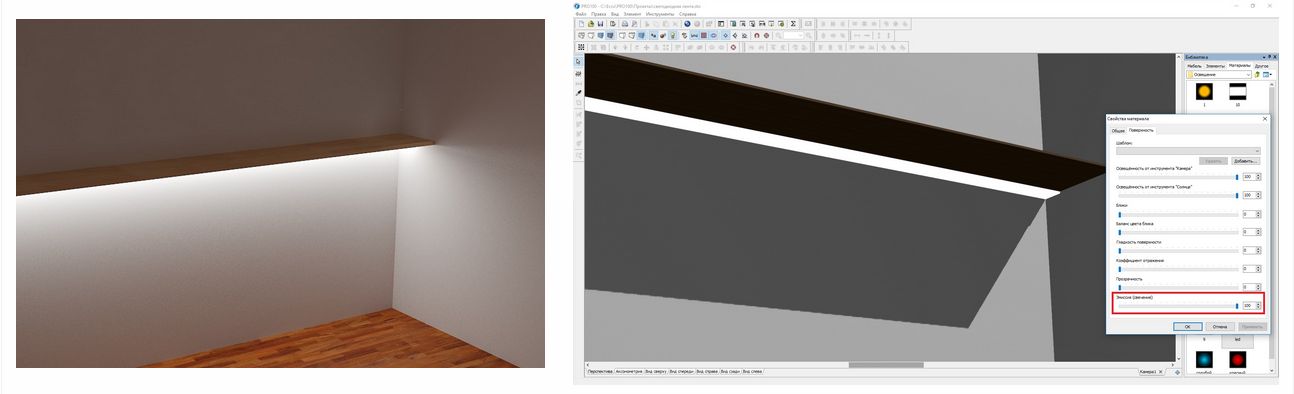This screenshot has width=1294, height=394.
Task: Open the zoom level combo box in toolbar
Action: coord(793,35)
